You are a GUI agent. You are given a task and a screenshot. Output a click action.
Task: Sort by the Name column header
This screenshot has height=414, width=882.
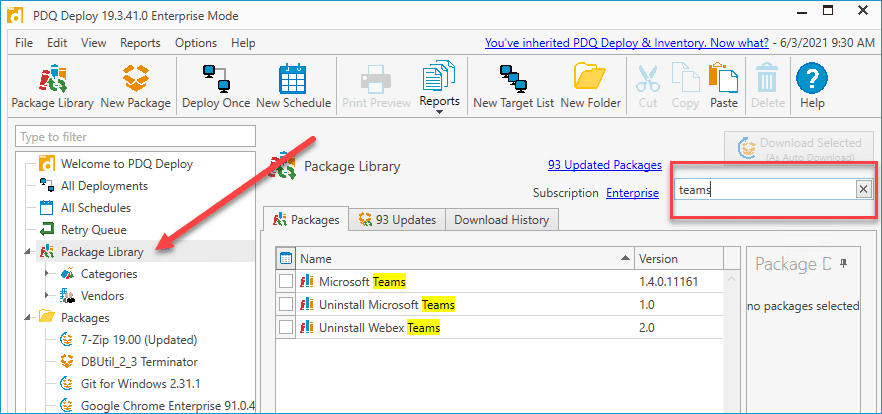465,259
